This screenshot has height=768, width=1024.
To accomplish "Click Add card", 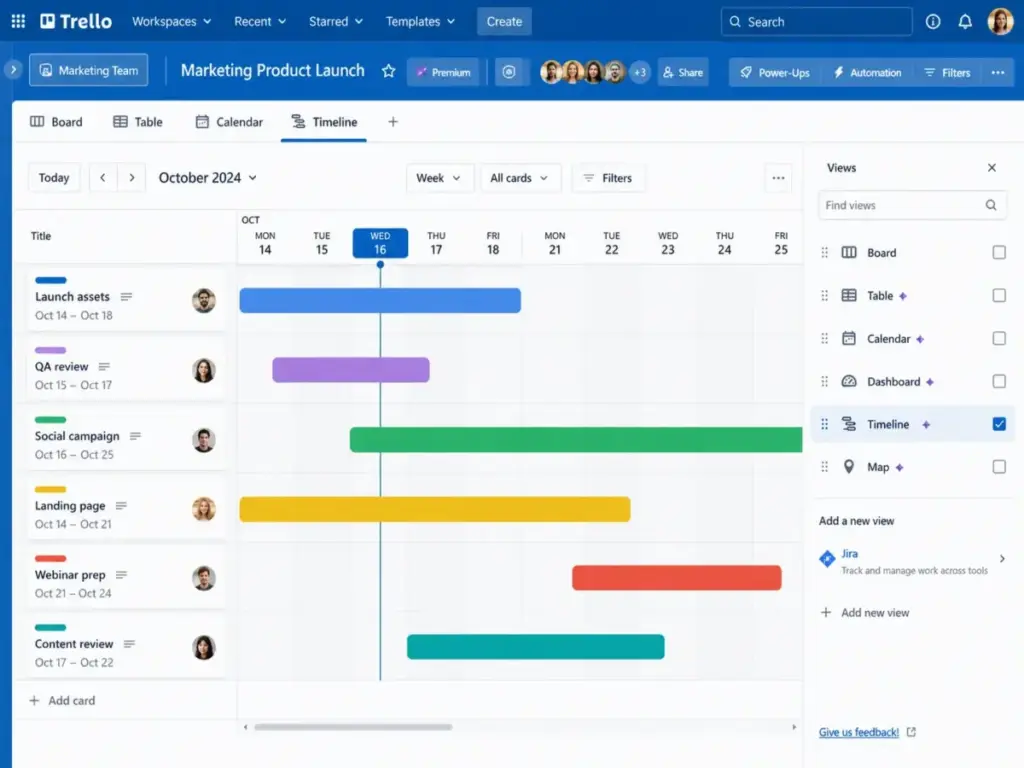I will coord(63,700).
